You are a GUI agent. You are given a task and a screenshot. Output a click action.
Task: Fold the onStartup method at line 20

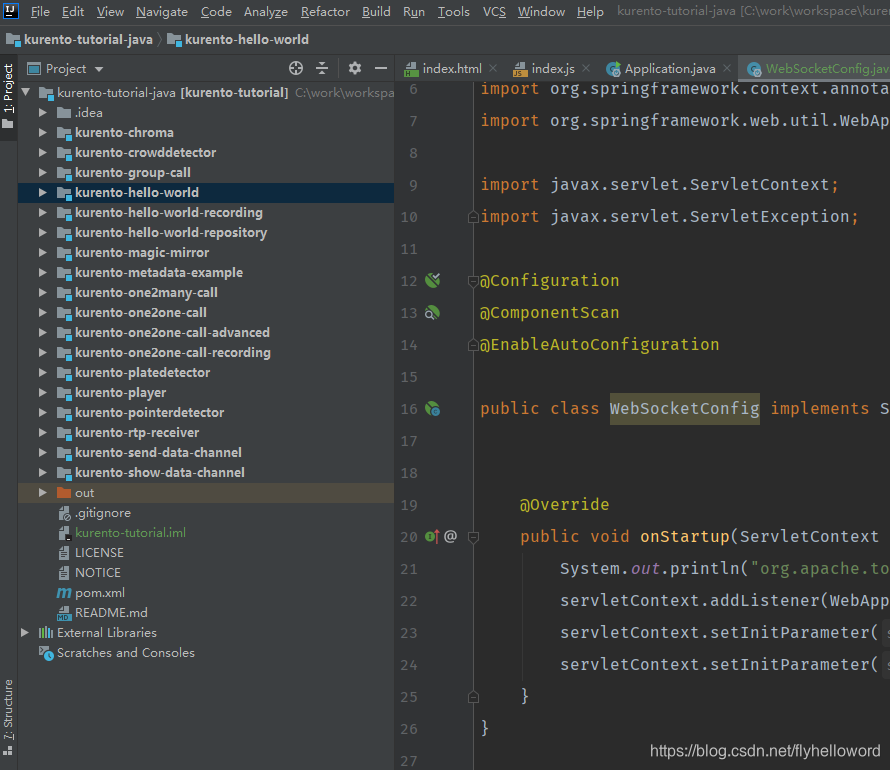[473, 537]
